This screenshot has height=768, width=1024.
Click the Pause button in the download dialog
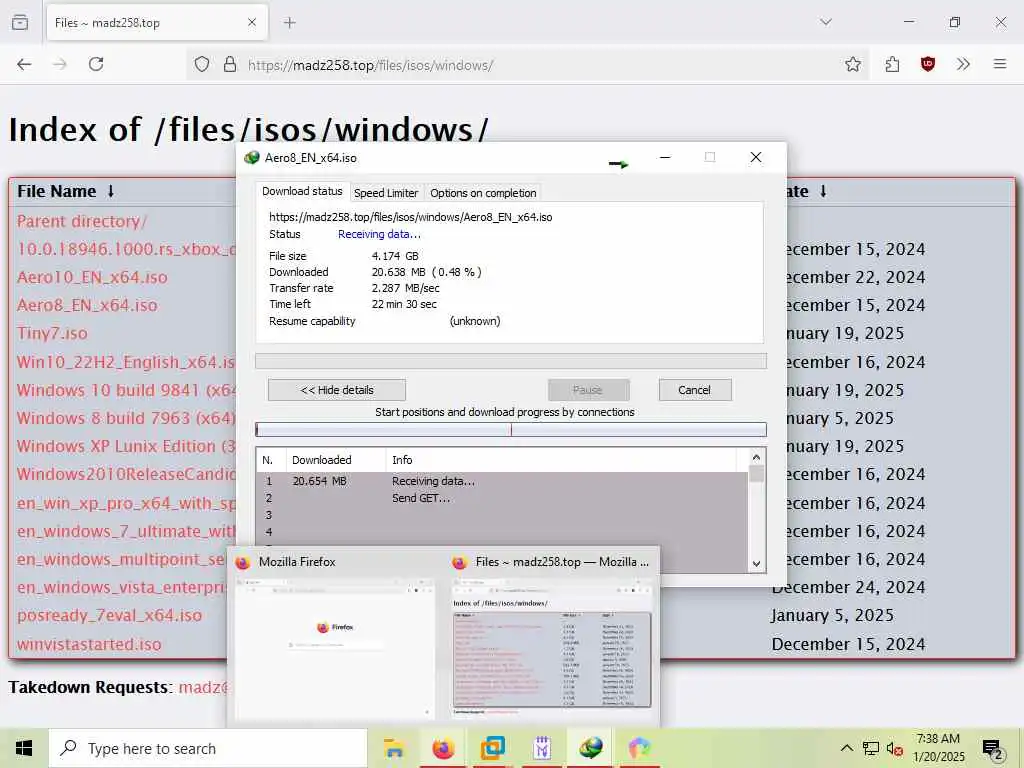[x=588, y=390]
